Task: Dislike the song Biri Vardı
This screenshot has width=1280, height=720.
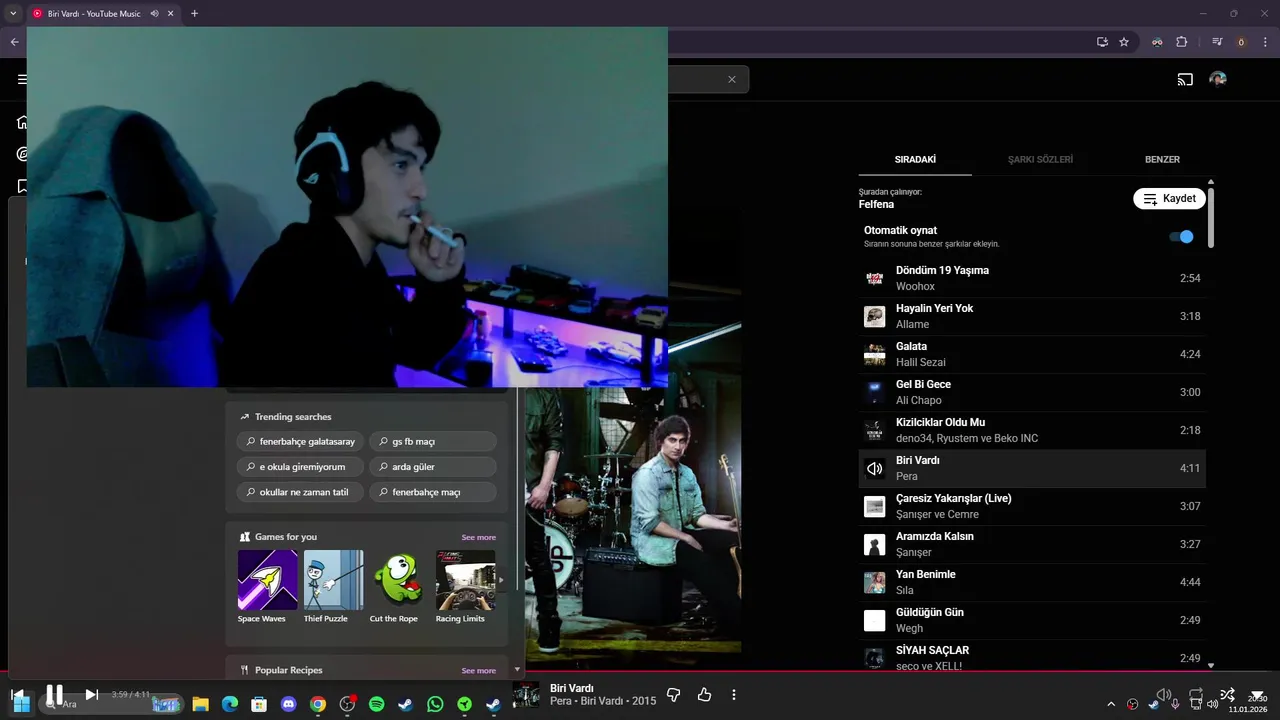Action: point(674,694)
